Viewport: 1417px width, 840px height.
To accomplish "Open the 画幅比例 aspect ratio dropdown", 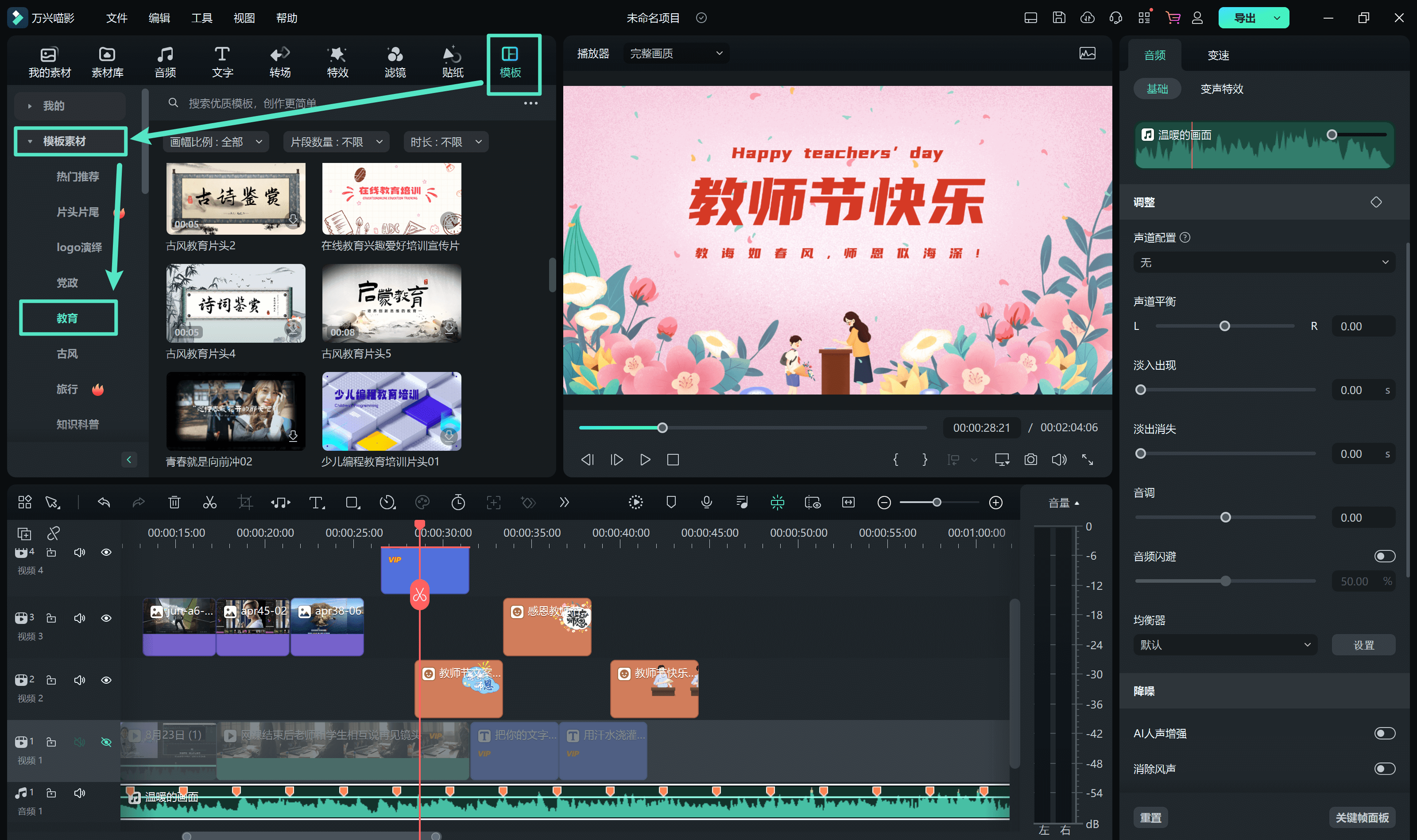I will pyautogui.click(x=215, y=142).
